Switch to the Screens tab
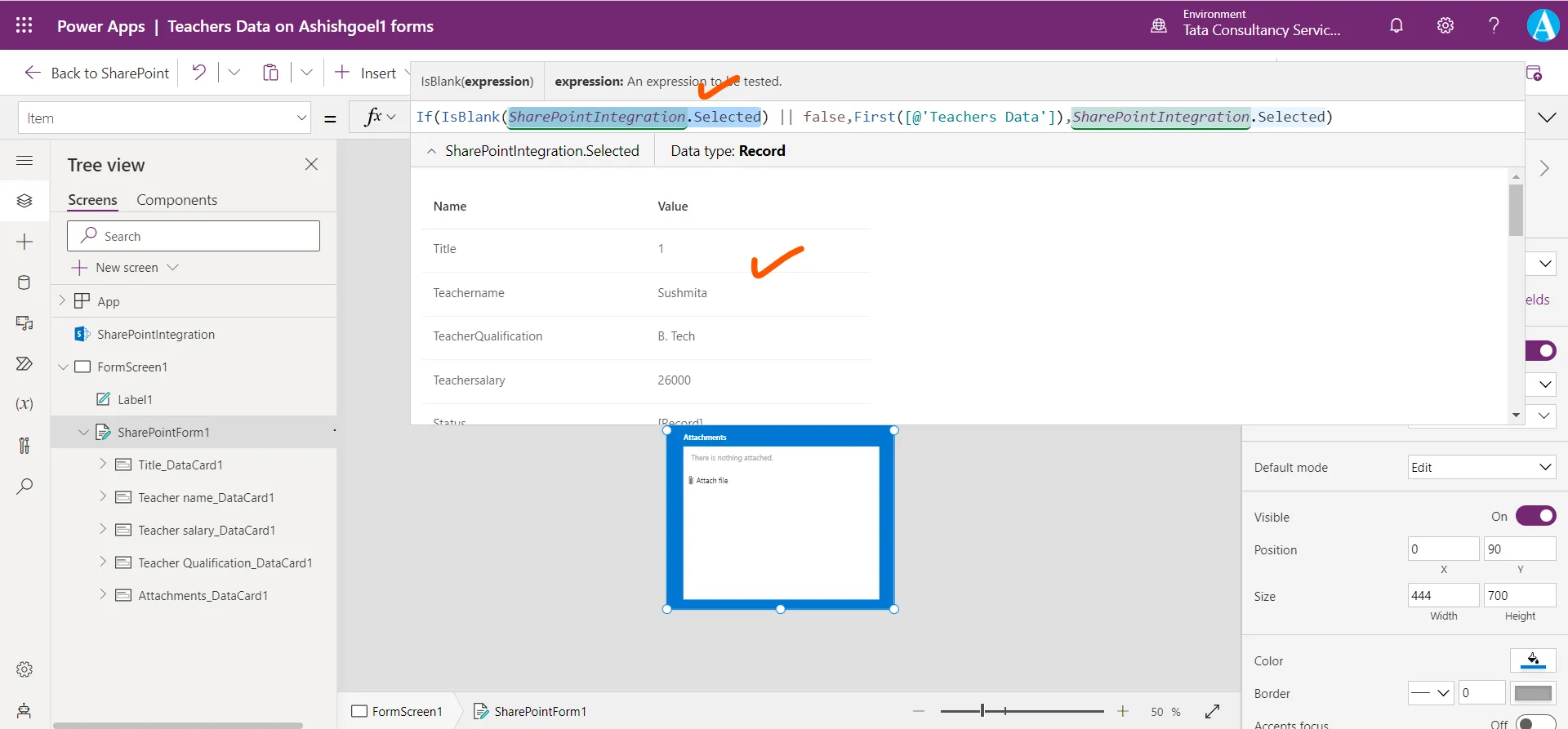Viewport: 1568px width, 729px height. point(92,200)
